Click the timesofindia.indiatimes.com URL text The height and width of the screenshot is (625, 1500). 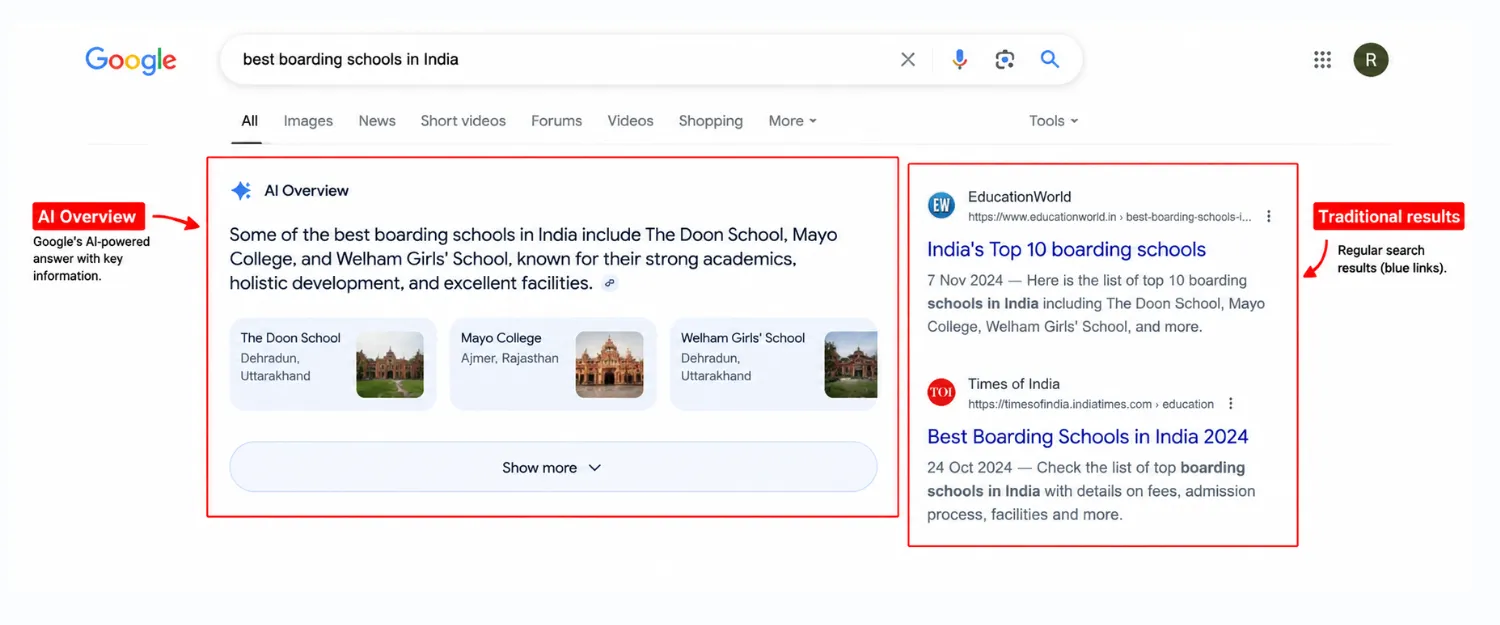pos(1091,404)
